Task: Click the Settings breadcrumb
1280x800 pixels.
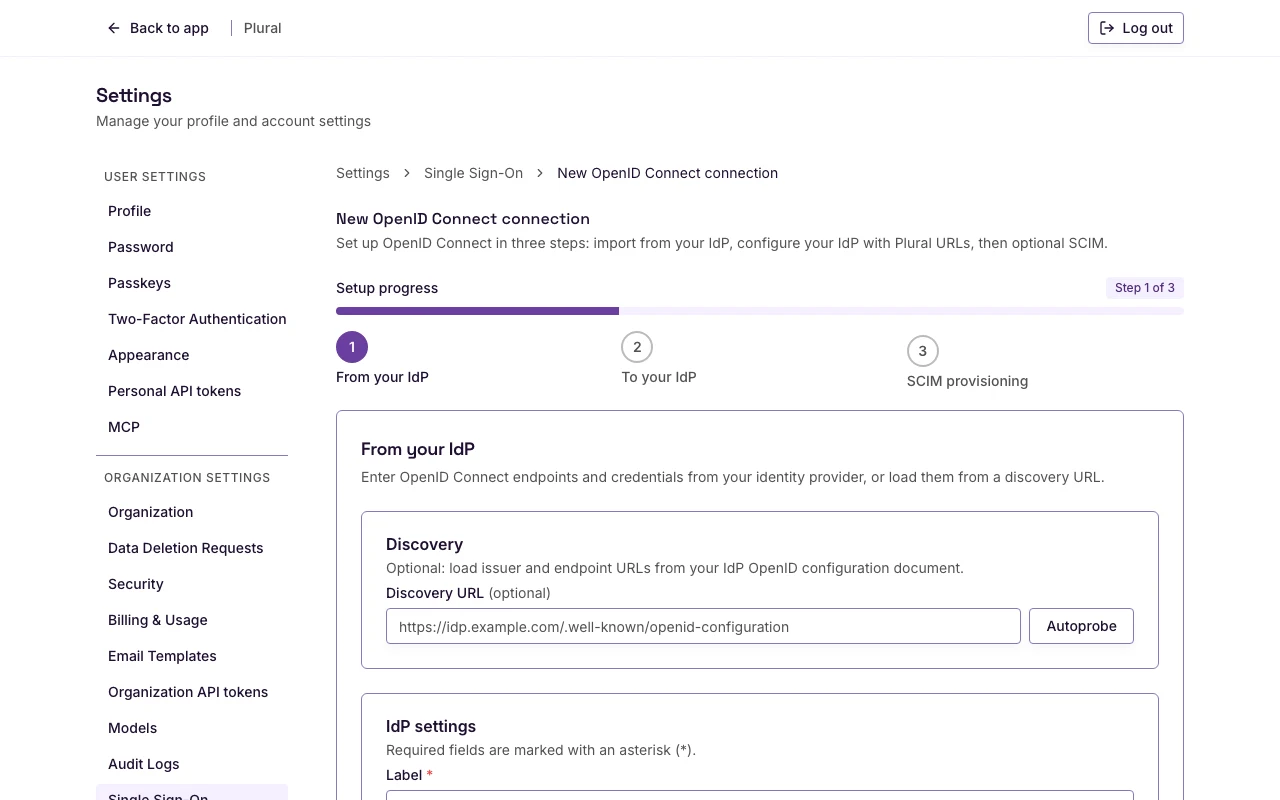Action: pyautogui.click(x=362, y=173)
